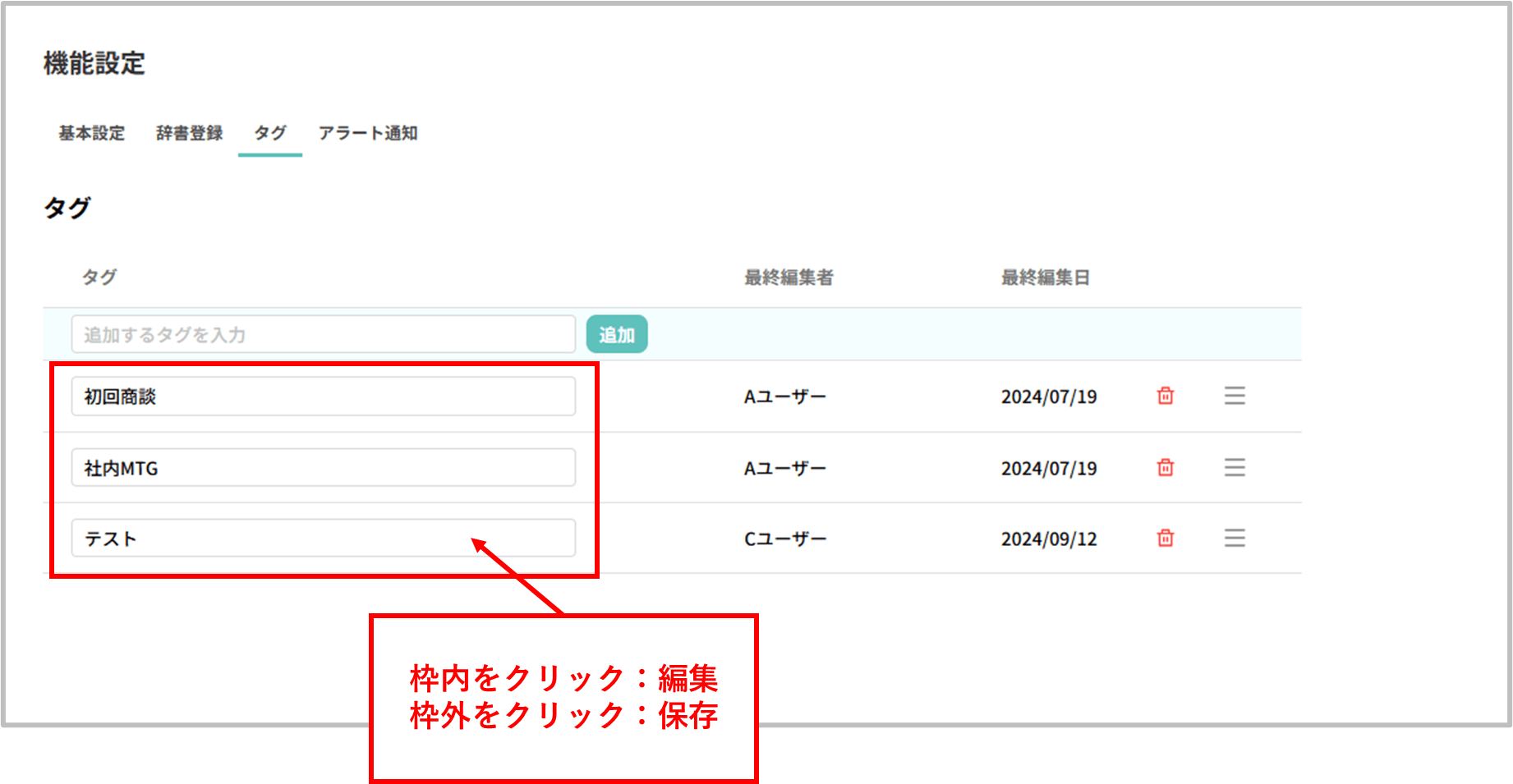Image resolution: width=1513 pixels, height=784 pixels.
Task: Click the reorder handle for テスト row
Action: coord(1235,538)
